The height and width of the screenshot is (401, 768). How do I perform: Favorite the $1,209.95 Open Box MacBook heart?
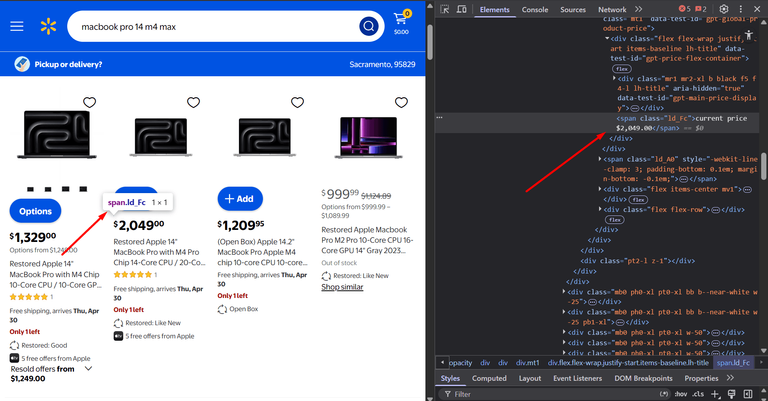(x=297, y=102)
